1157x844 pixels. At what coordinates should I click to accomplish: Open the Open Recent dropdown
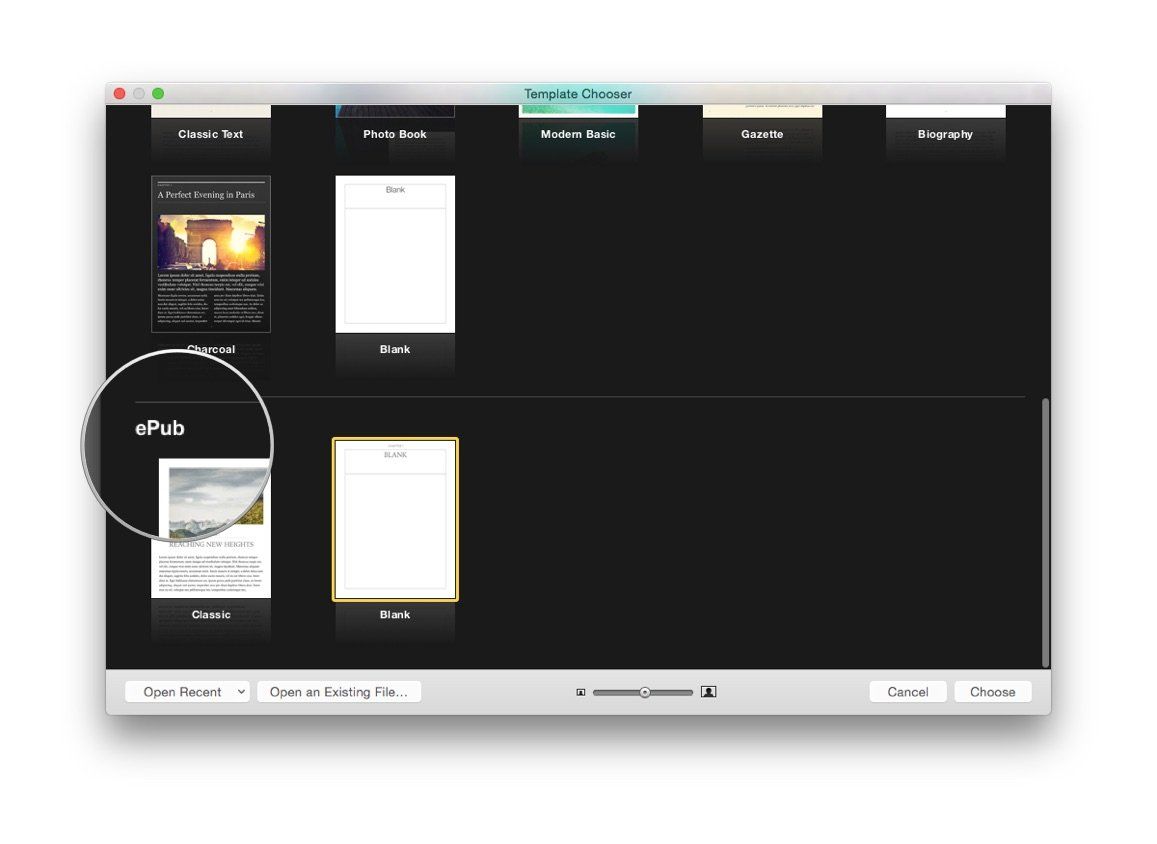(x=186, y=691)
